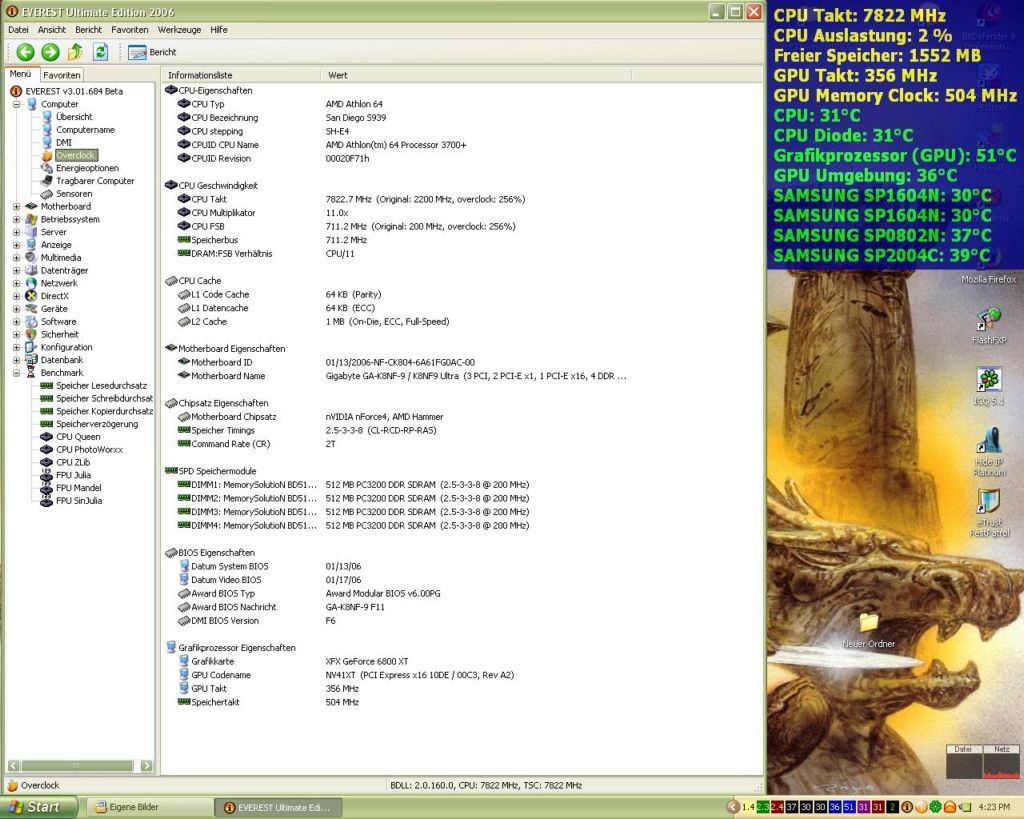Viewport: 1024px width, 819px height.
Task: Click the Geräte icon in tree
Action: [x=31, y=309]
